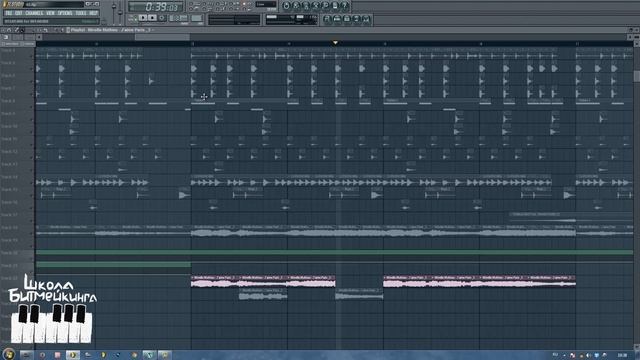
Task: Click the RU language indicator in the taskbar
Action: pyautogui.click(x=555, y=356)
